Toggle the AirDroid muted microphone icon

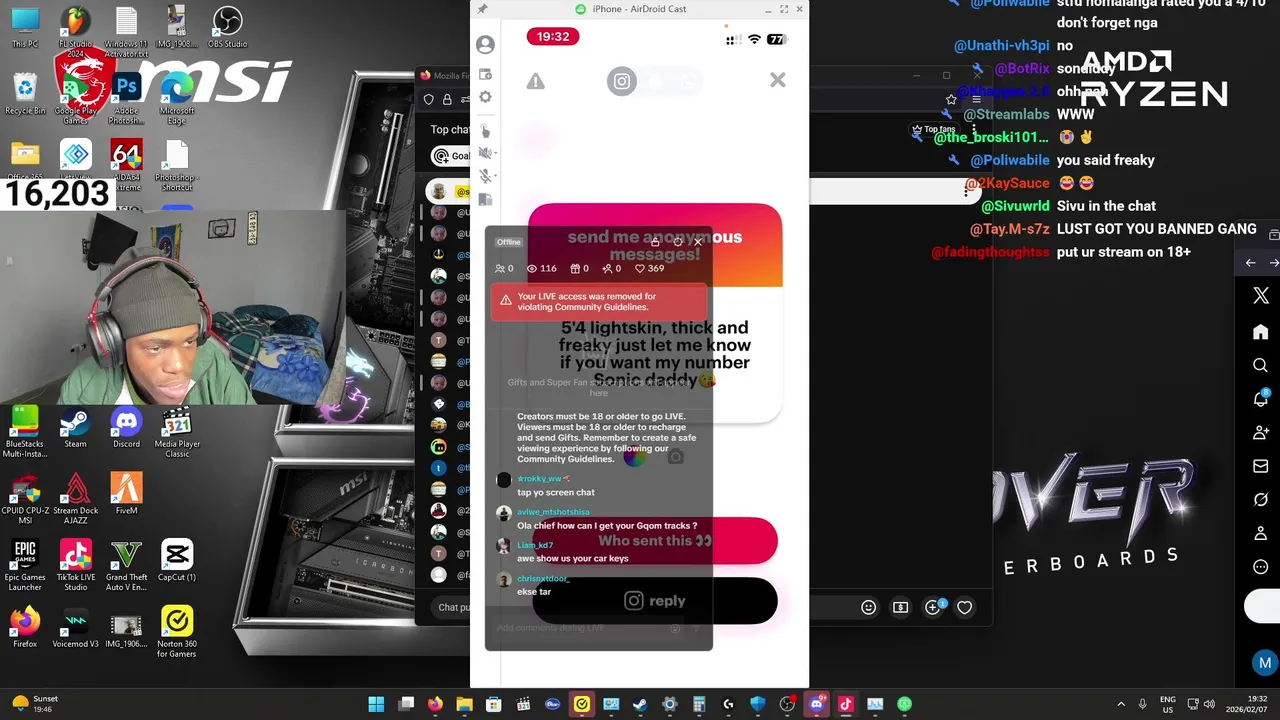tap(484, 176)
